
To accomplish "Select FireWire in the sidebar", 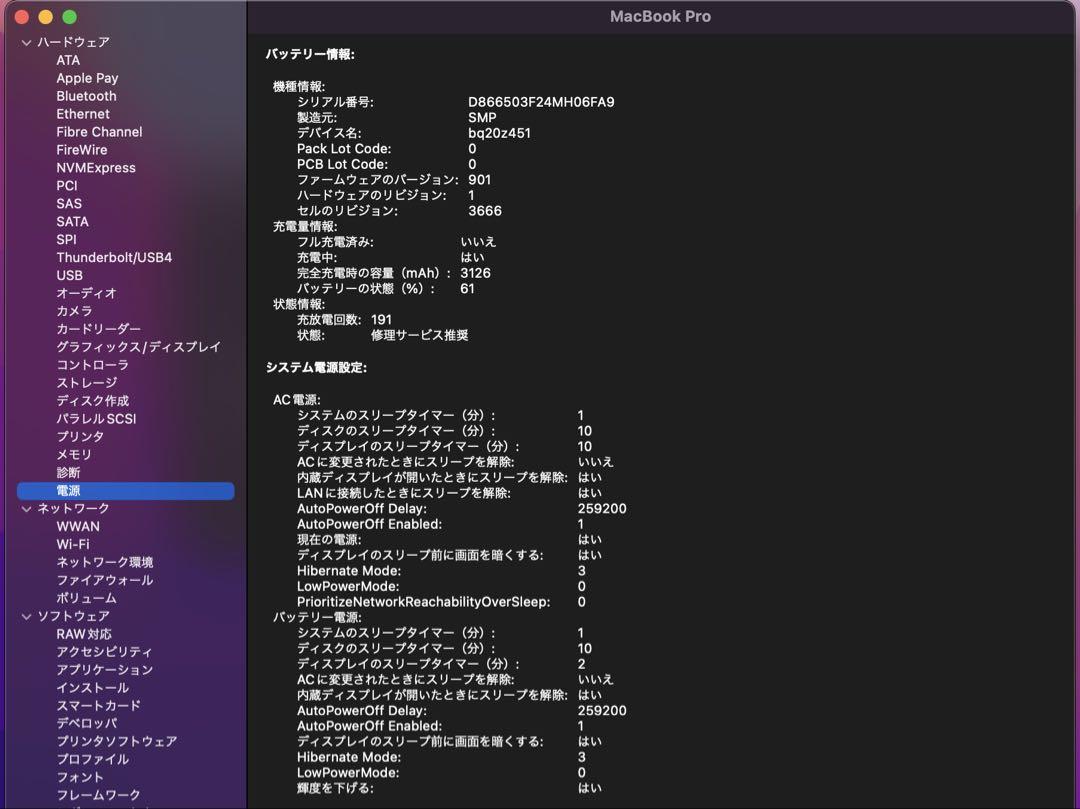I will pos(82,150).
